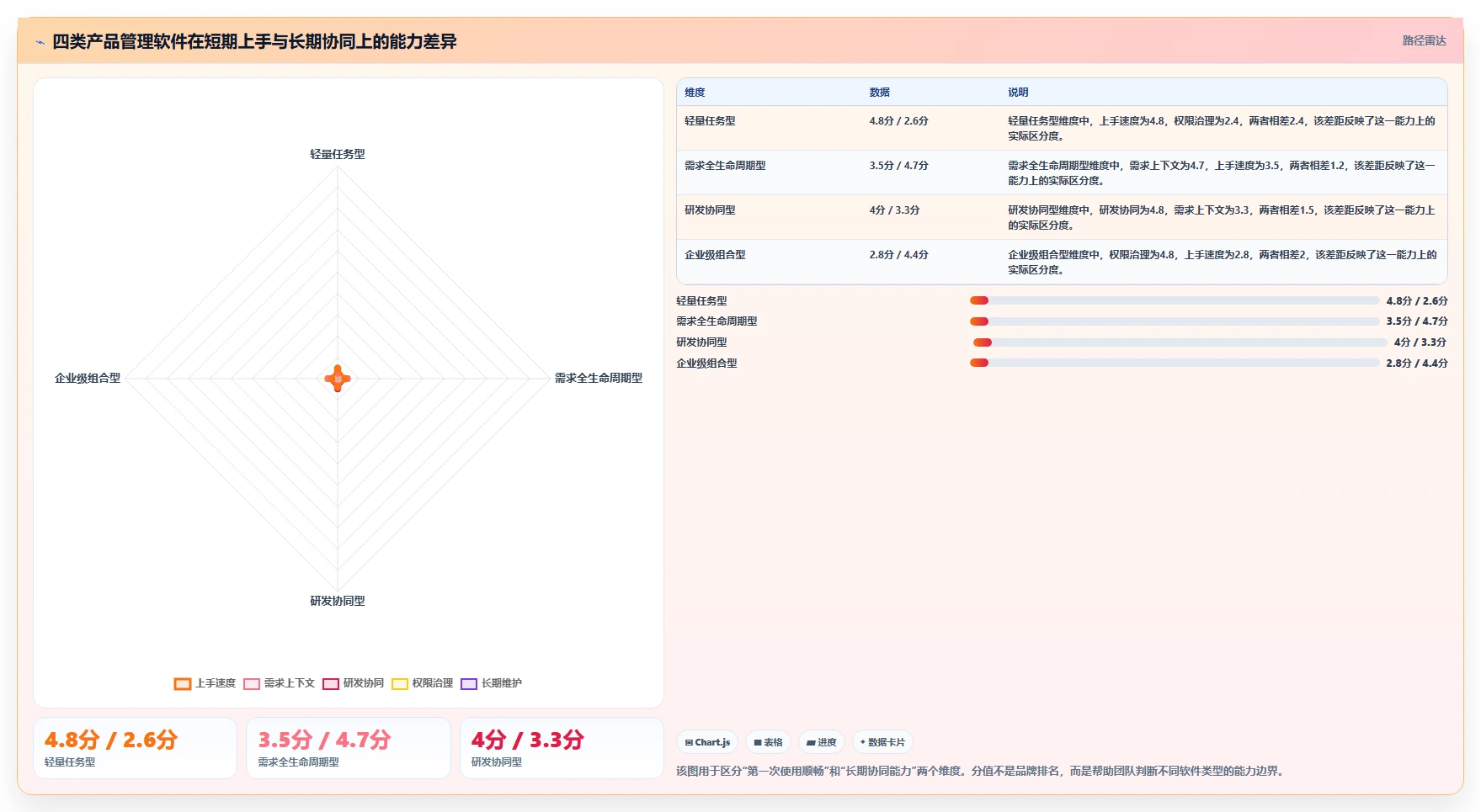Open the 3.5分 / 4.7分 summary card
1481x812 pixels.
tap(349, 748)
